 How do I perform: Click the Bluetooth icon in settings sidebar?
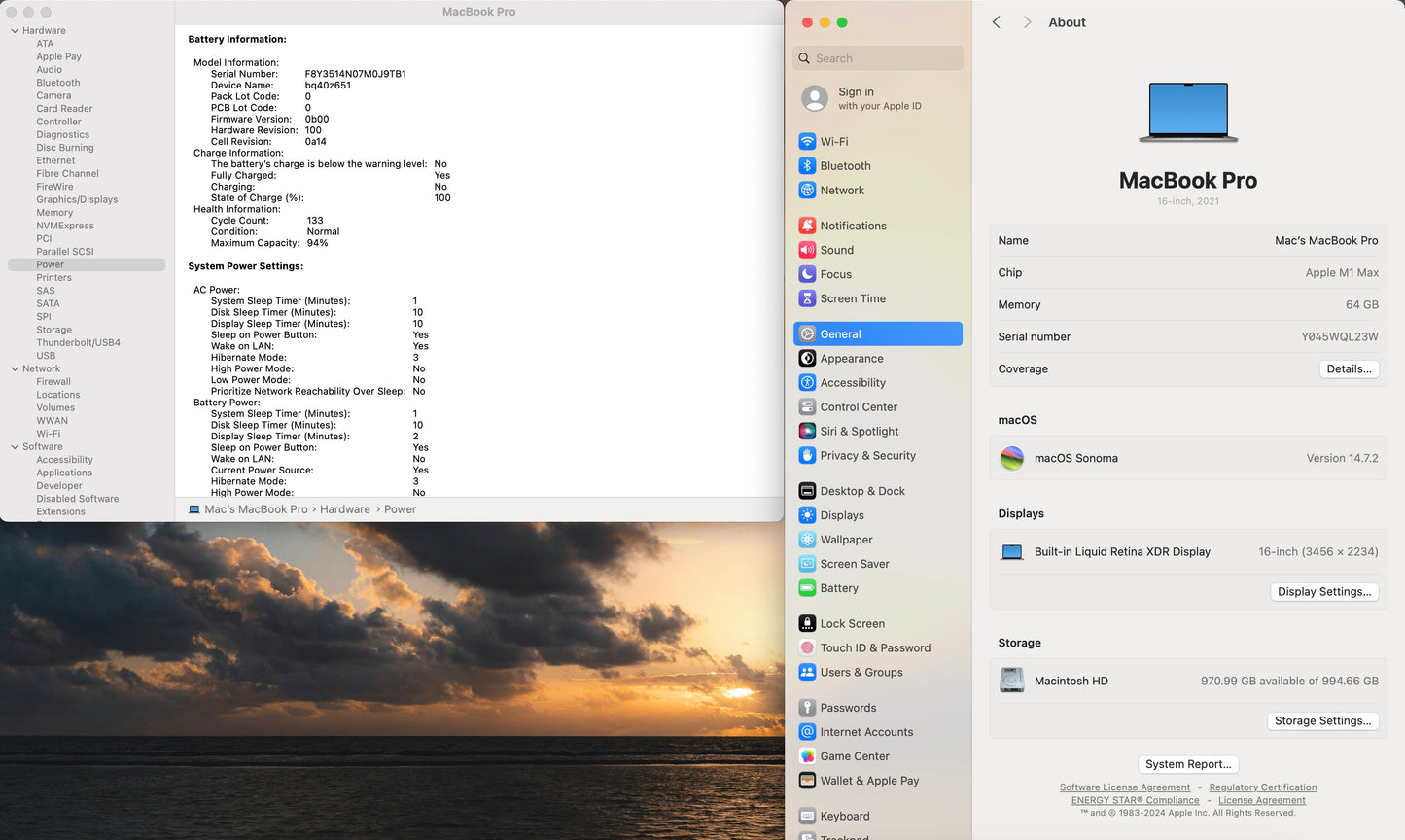(807, 166)
